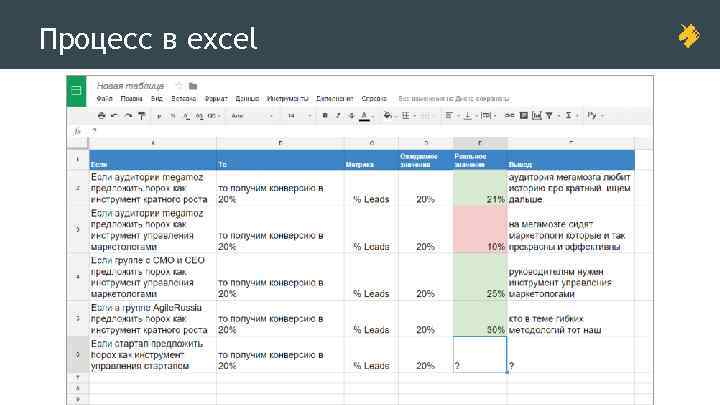The width and height of the screenshot is (720, 405).
Task: Undo the last action
Action: point(115,116)
